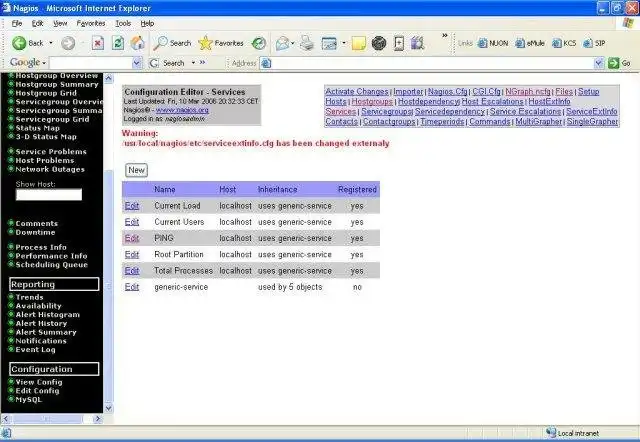The height and width of the screenshot is (442, 640).
Task: Open Edit icon dropdown arrow
Action: 344,43
